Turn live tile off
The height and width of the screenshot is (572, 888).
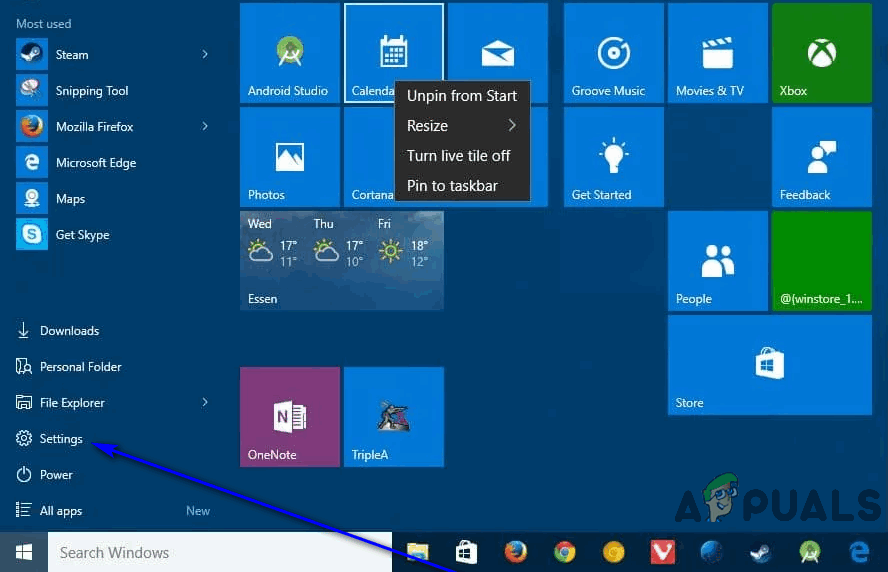pos(458,156)
